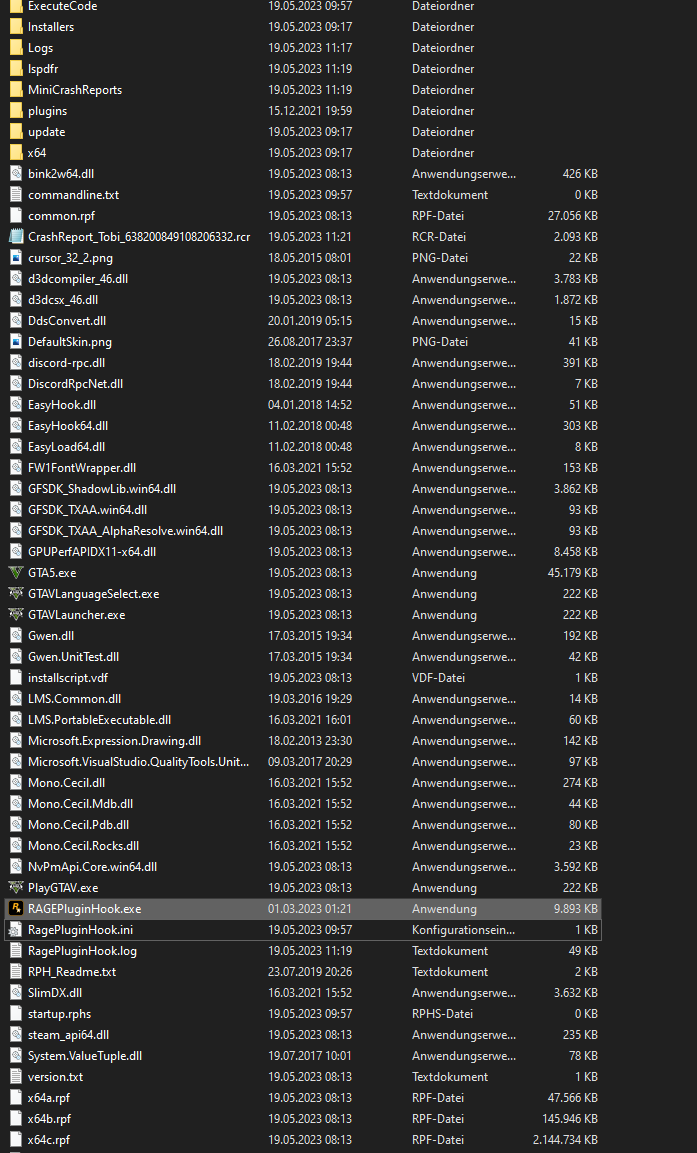The image size is (697, 1153).
Task: Click the RPH_Readme.txt document icon
Action: [16, 972]
